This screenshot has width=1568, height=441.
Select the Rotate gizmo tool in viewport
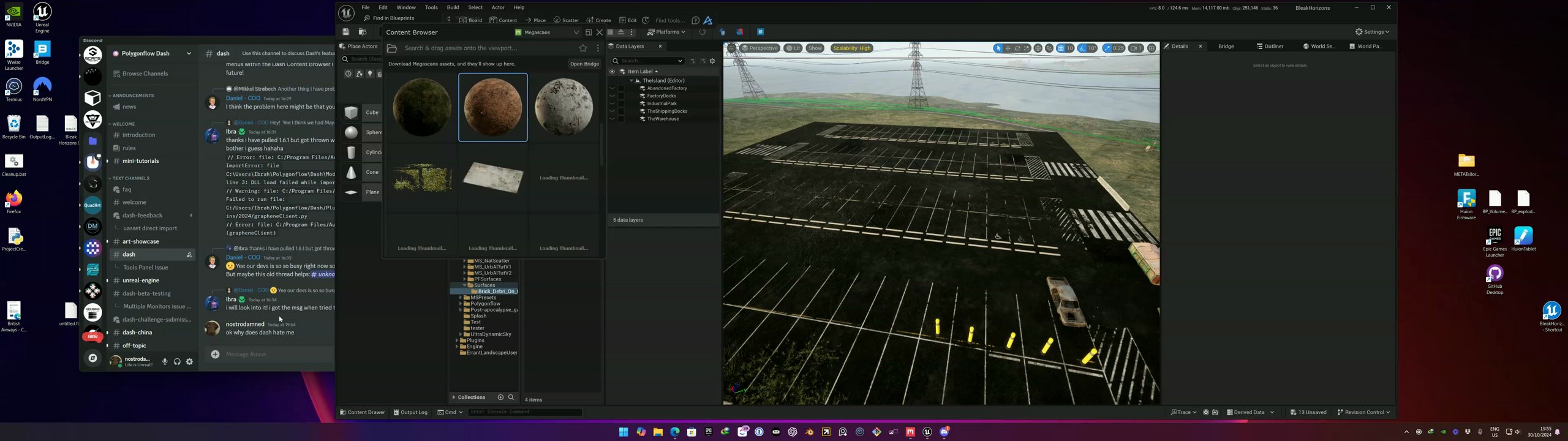[1017, 48]
